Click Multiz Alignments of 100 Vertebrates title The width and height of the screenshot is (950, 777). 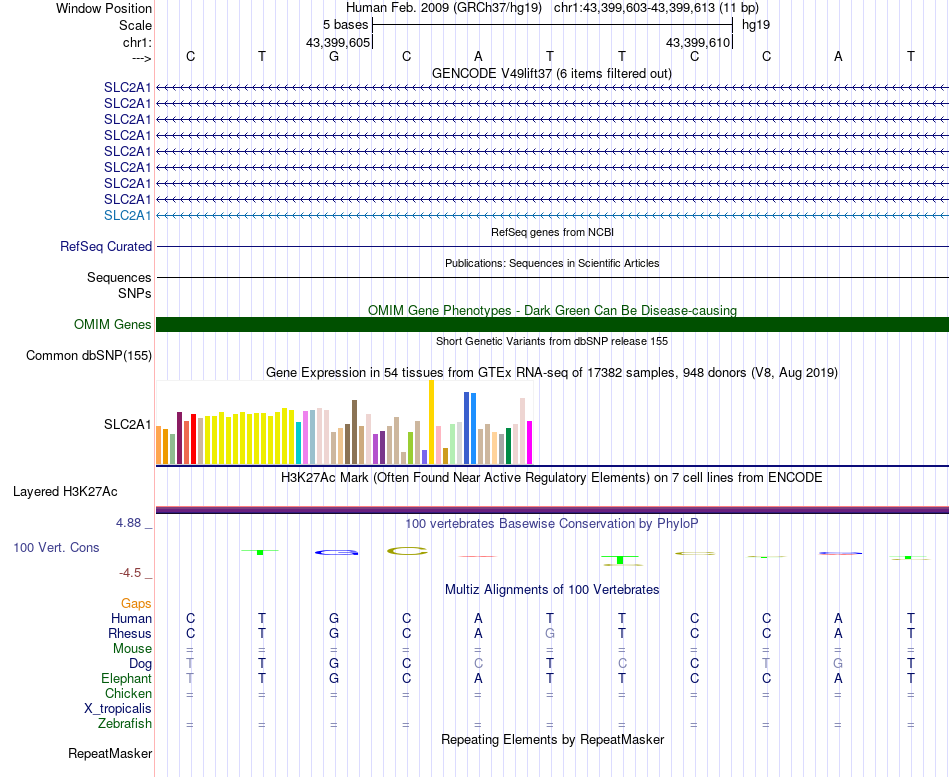tap(552, 589)
